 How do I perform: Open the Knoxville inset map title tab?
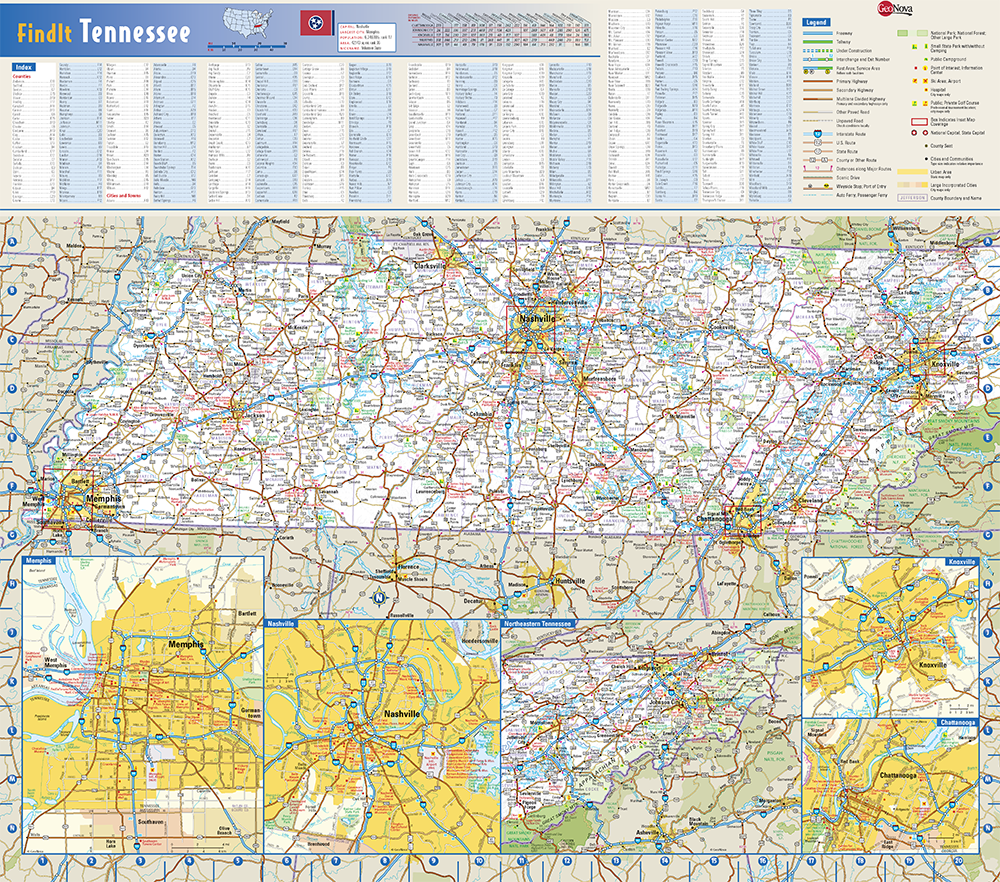tap(962, 562)
